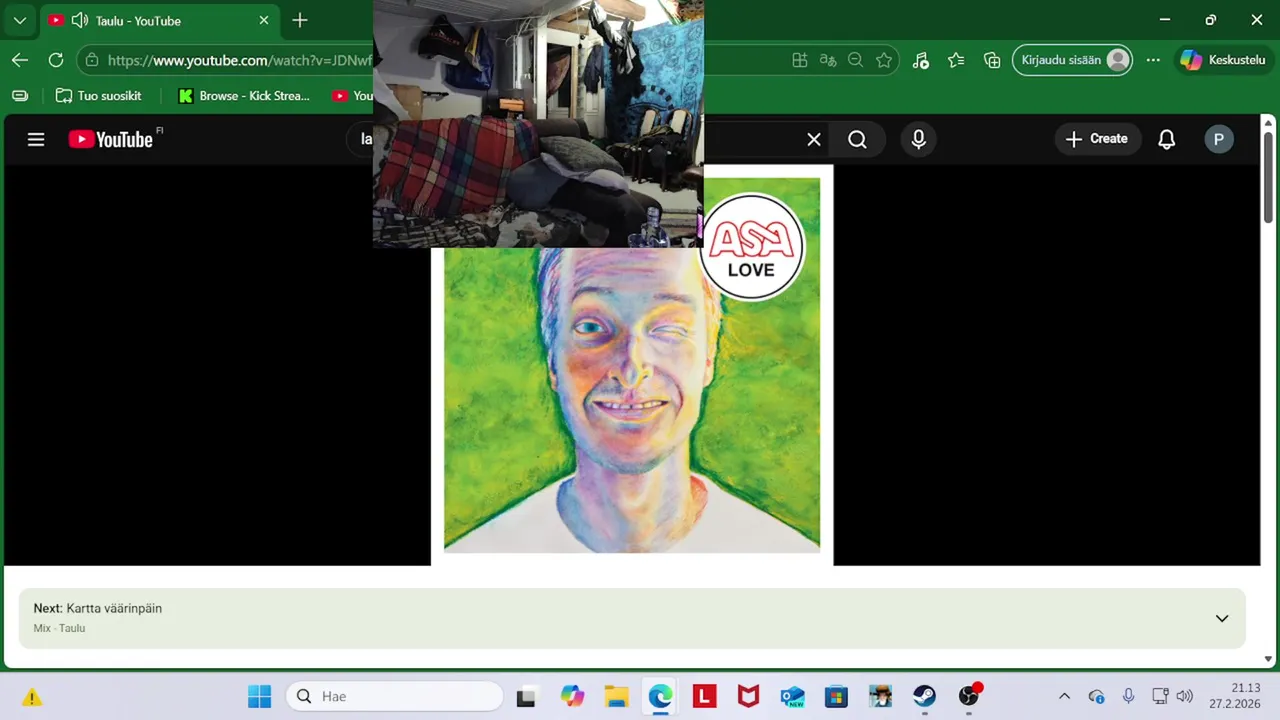The height and width of the screenshot is (720, 1280).
Task: Click the Mix - Taulu label
Action: [x=59, y=628]
